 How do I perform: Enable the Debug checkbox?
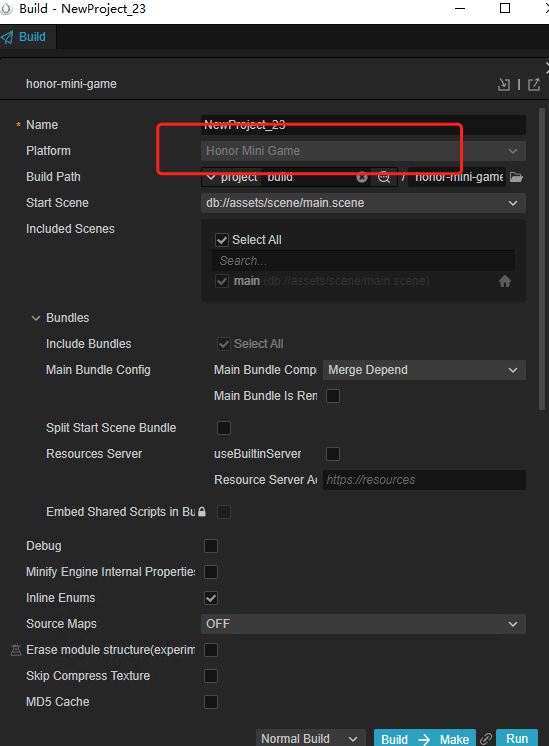[211, 546]
